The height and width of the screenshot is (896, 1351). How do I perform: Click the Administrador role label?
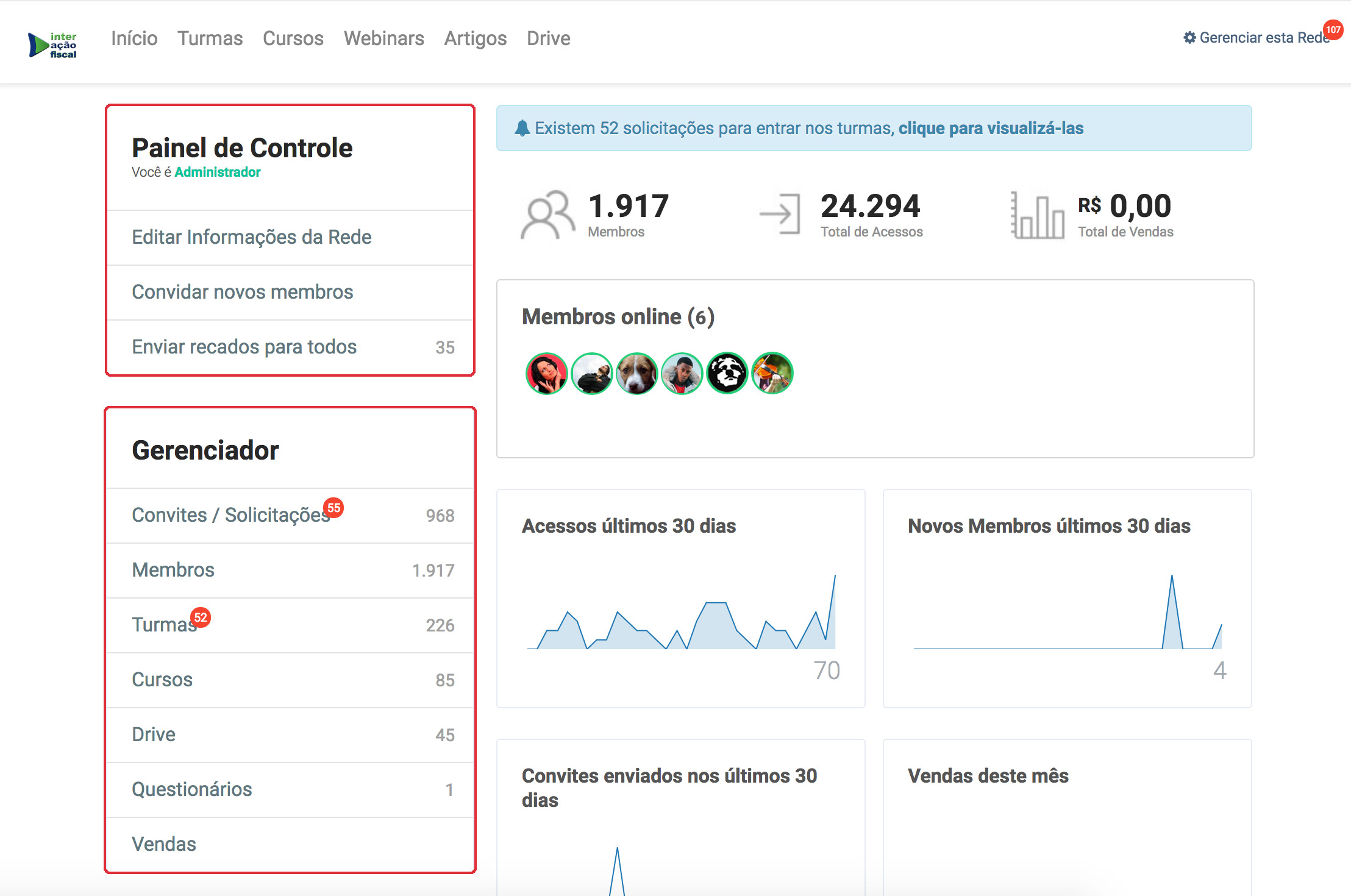[x=217, y=172]
